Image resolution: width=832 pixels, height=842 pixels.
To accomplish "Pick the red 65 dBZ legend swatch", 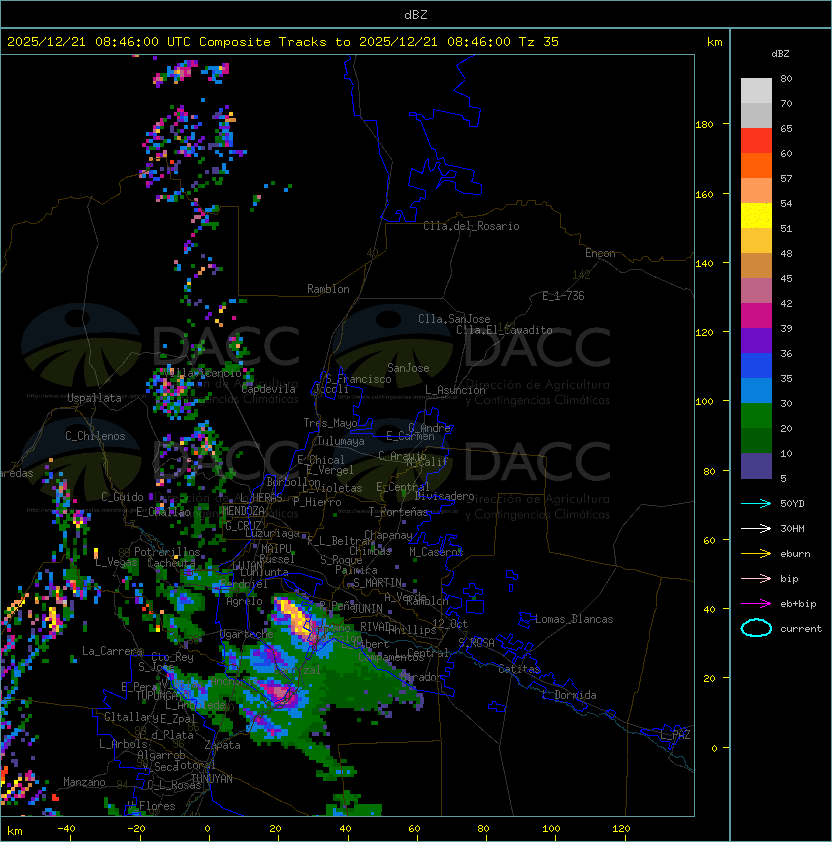I will pos(756,140).
